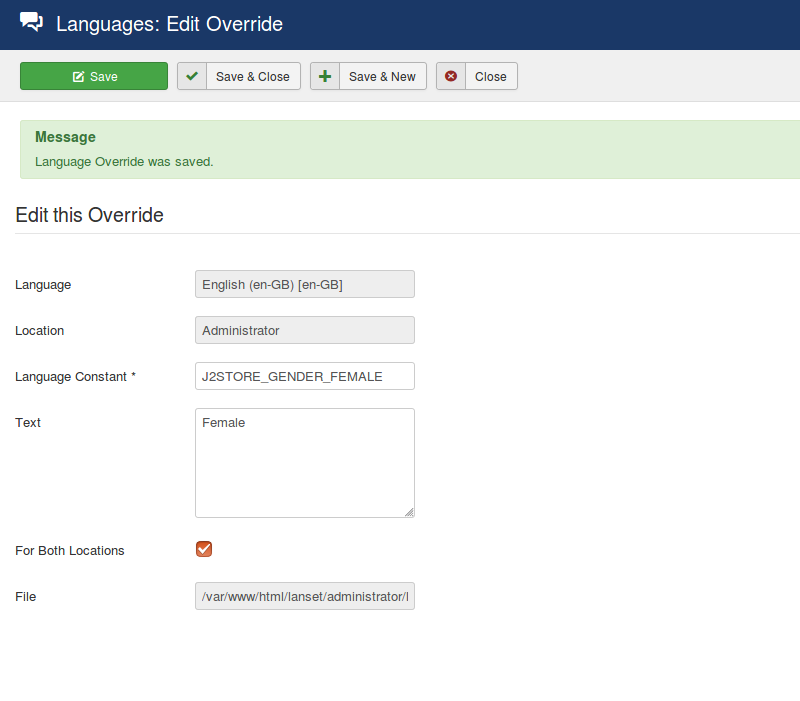Click the edit icon on the green Save button

click(78, 77)
